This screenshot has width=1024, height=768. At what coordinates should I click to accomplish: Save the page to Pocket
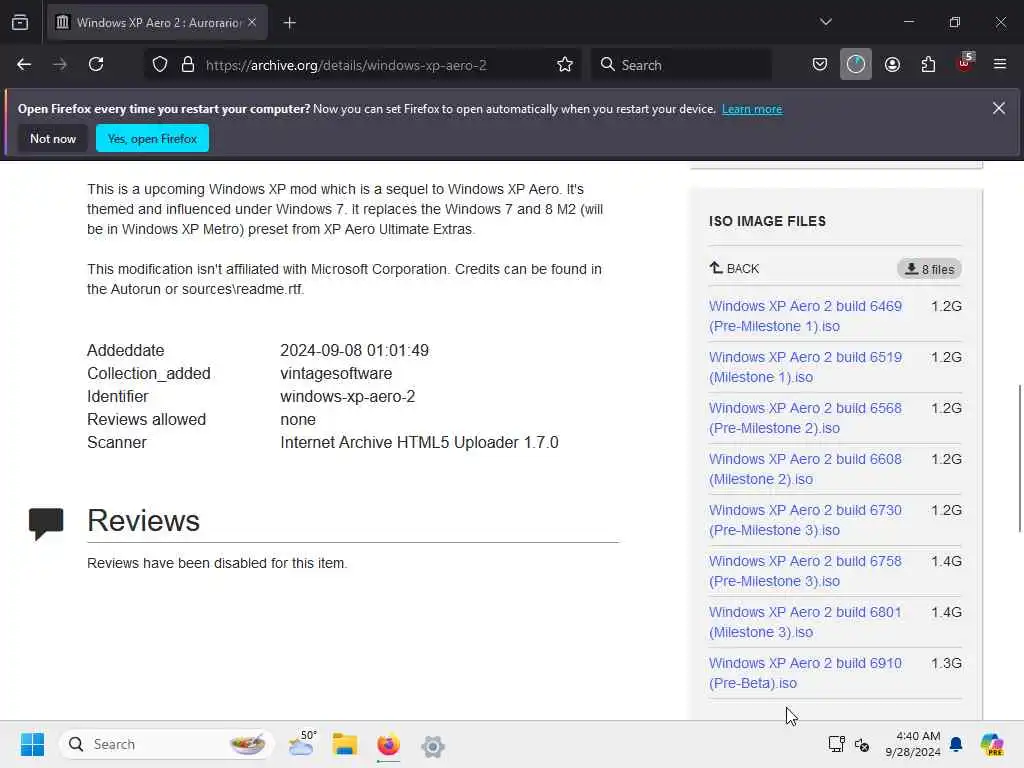point(820,65)
